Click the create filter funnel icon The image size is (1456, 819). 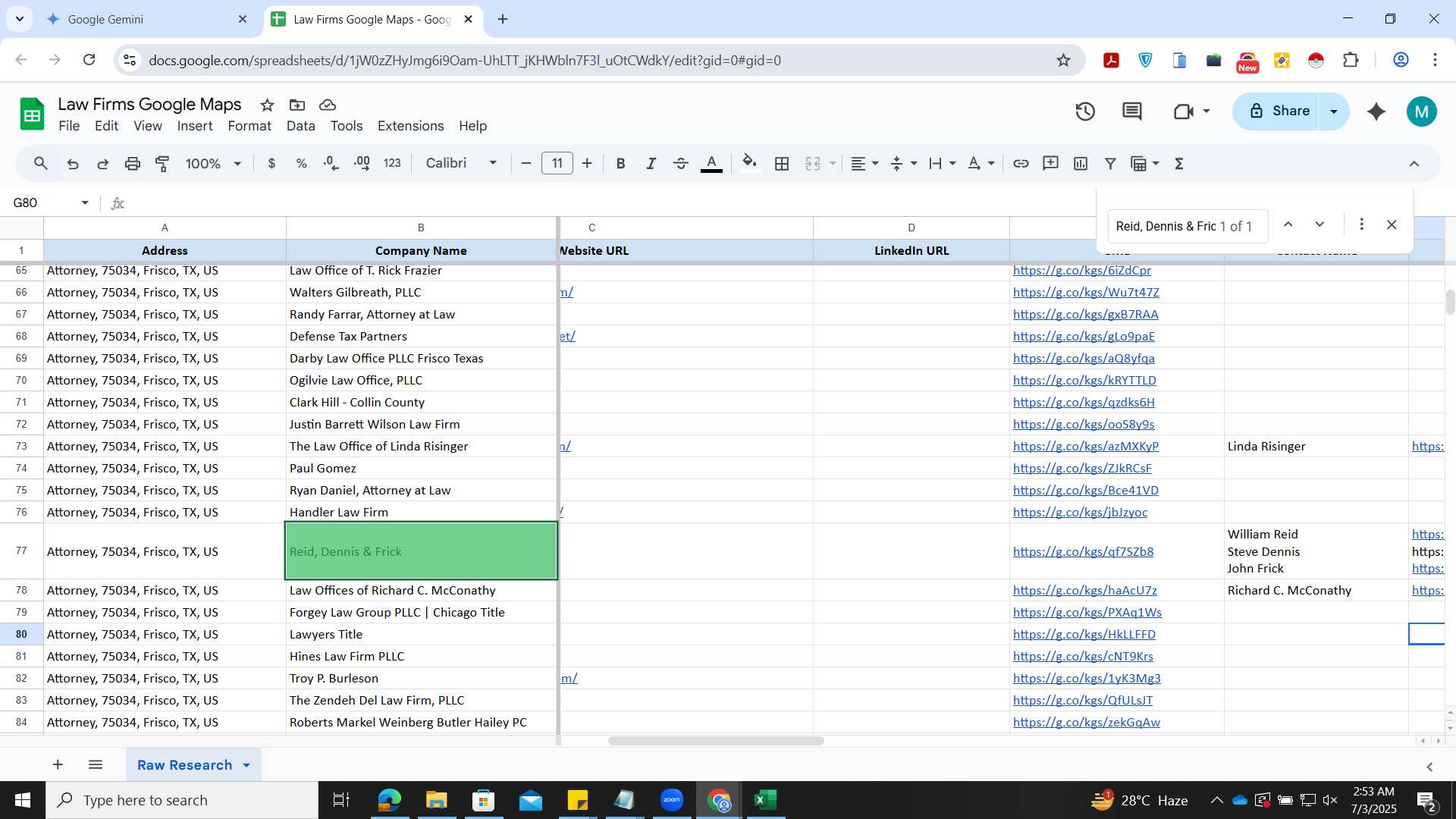click(x=1110, y=163)
